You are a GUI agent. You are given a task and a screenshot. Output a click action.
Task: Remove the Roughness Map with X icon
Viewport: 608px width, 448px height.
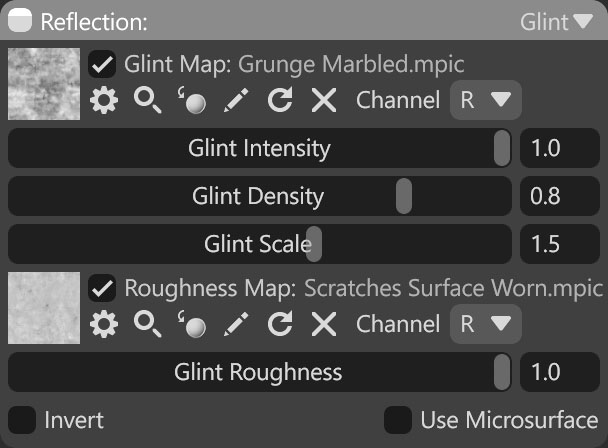pyautogui.click(x=324, y=324)
